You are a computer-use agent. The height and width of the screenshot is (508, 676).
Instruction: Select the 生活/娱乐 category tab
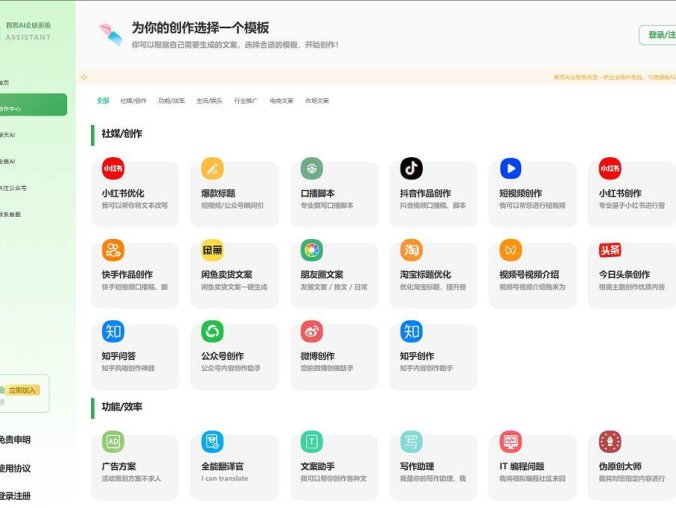pyautogui.click(x=209, y=100)
